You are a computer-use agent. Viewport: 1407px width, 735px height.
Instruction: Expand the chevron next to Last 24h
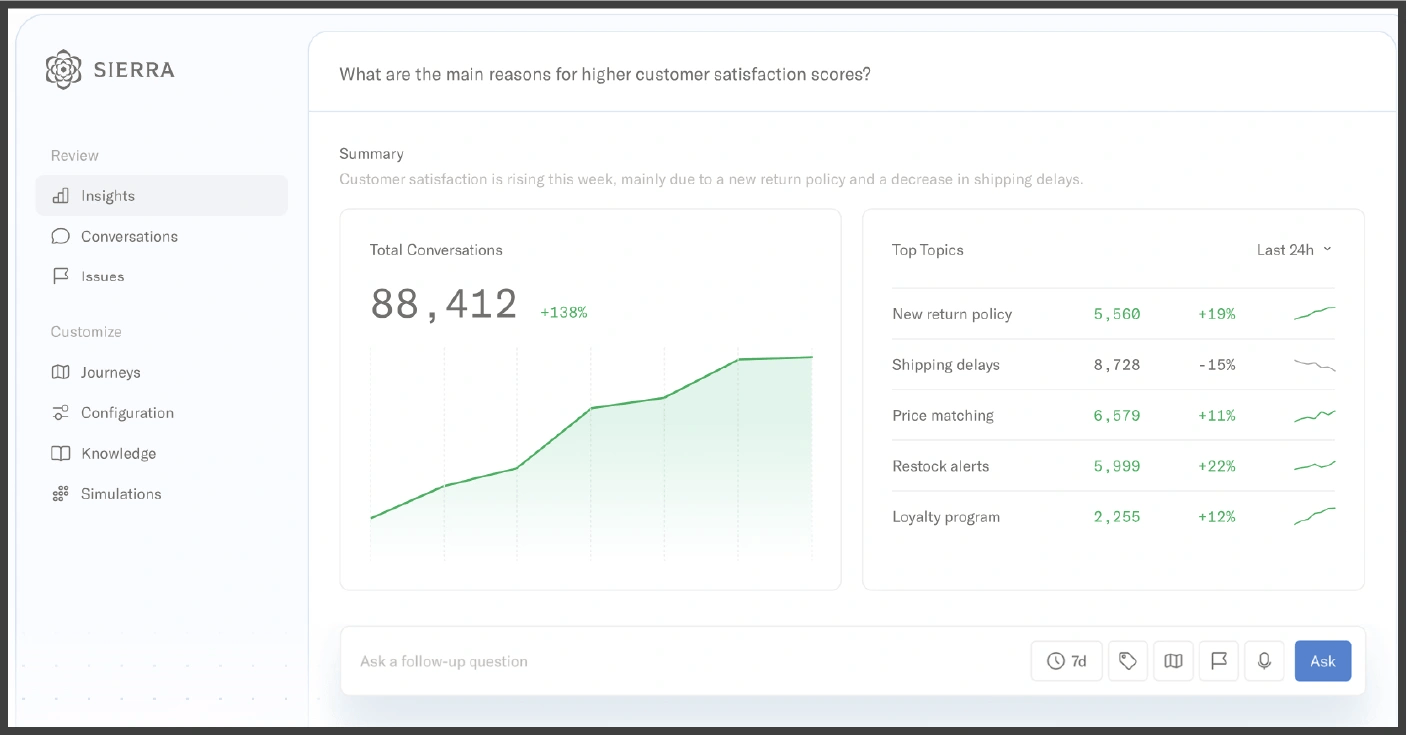(1327, 249)
